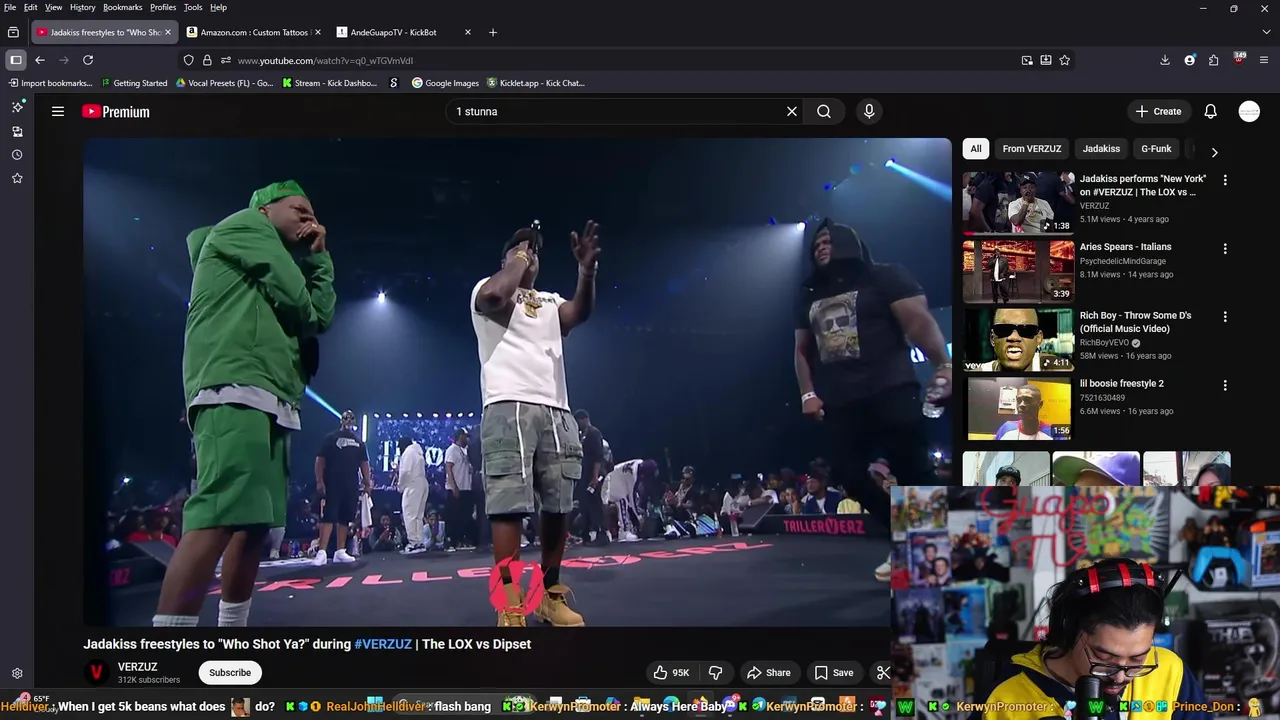The image size is (1280, 720).
Task: Click the Share button
Action: [x=769, y=673]
